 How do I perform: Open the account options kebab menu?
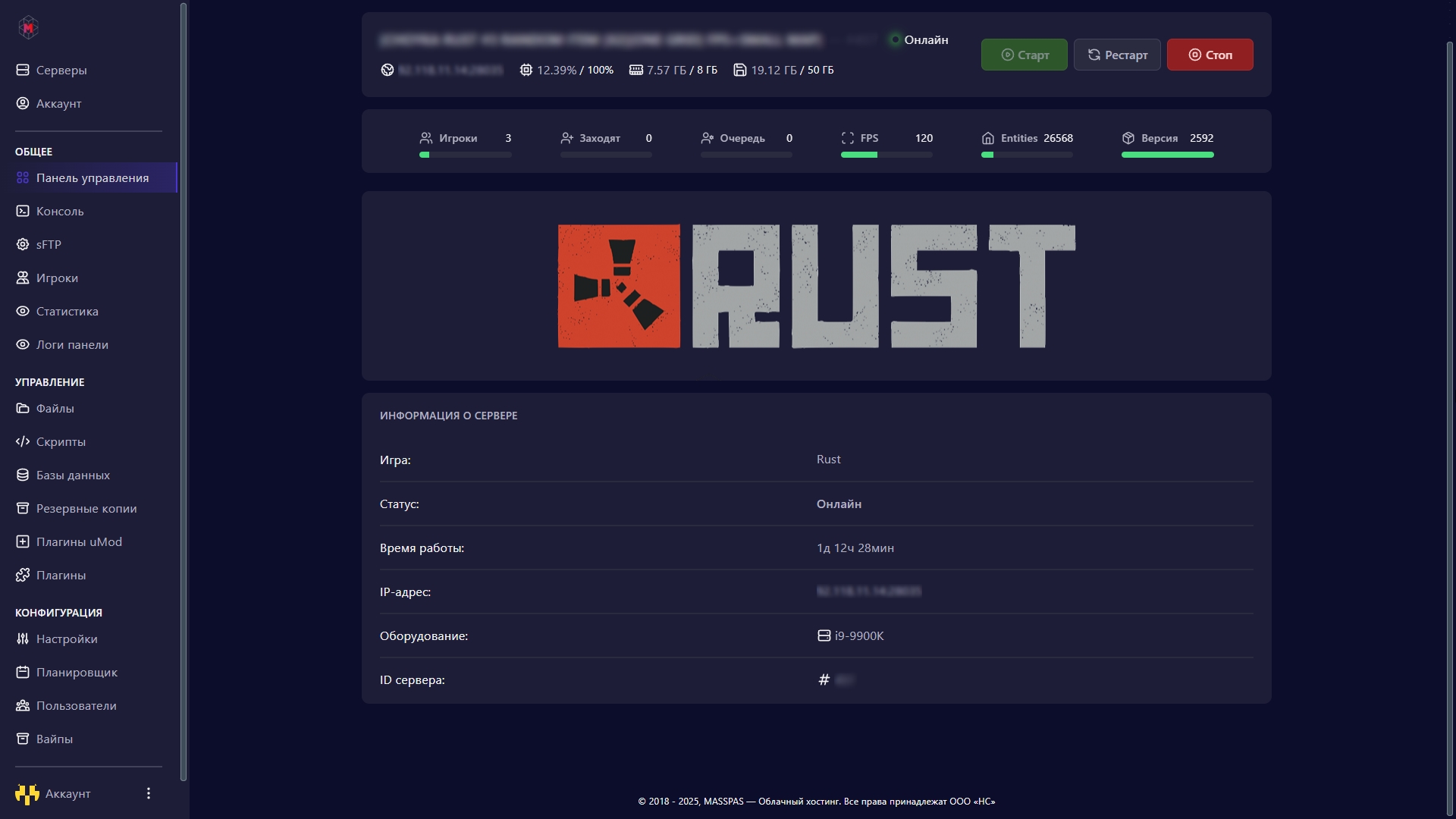pos(148,793)
